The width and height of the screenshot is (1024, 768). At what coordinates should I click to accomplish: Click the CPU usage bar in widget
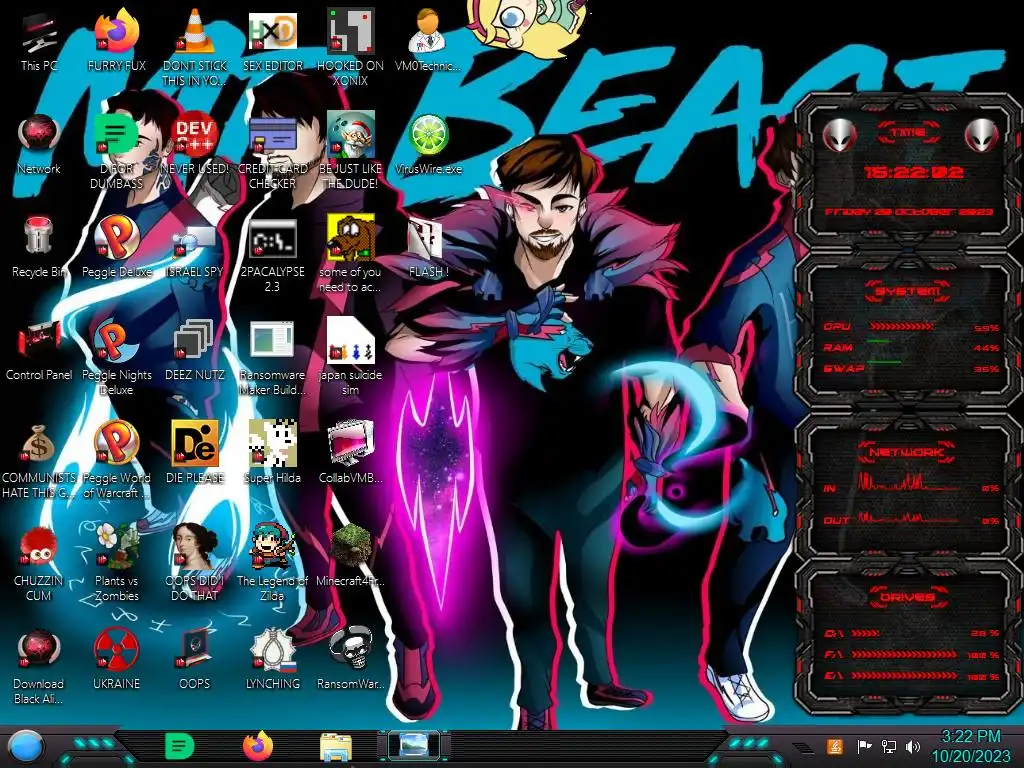[x=903, y=327]
